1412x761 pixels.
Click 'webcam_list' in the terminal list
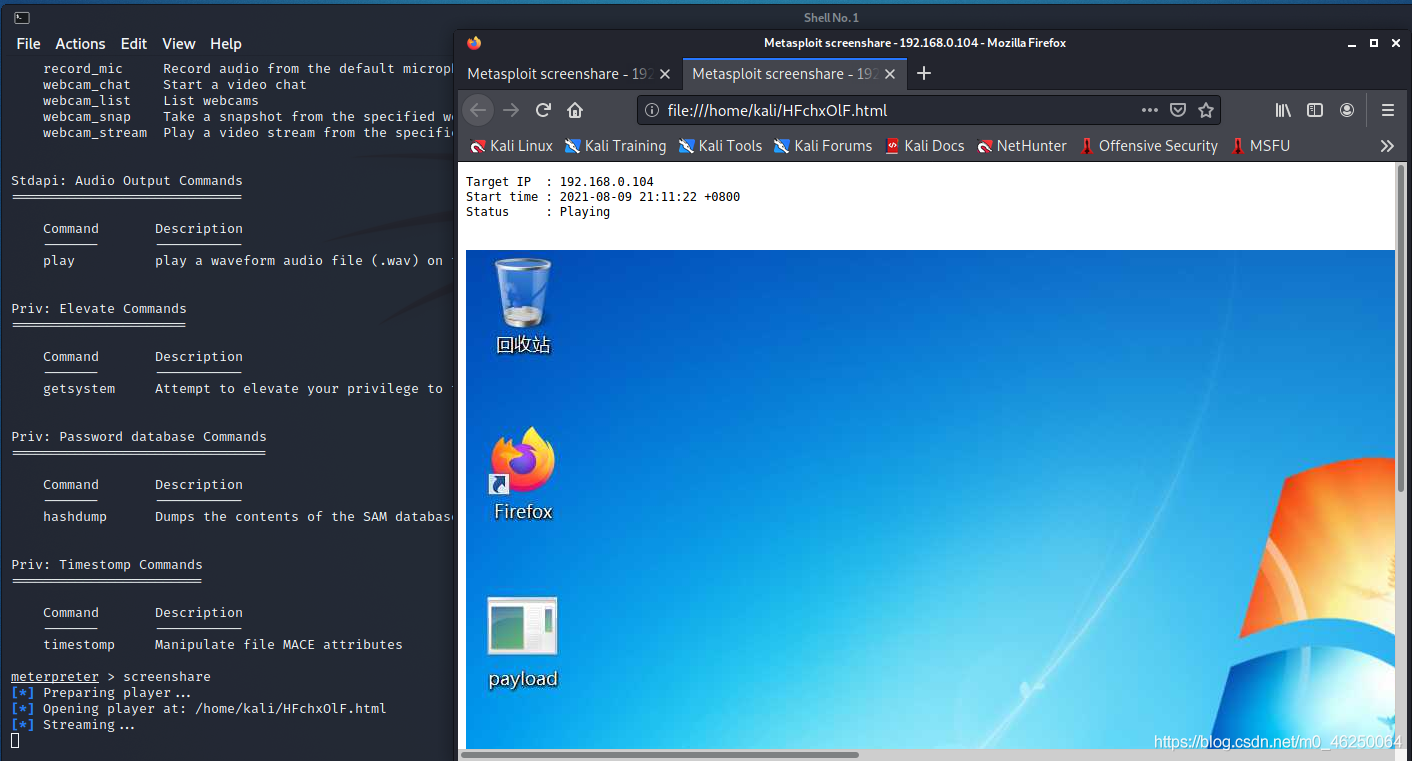pyautogui.click(x=87, y=101)
